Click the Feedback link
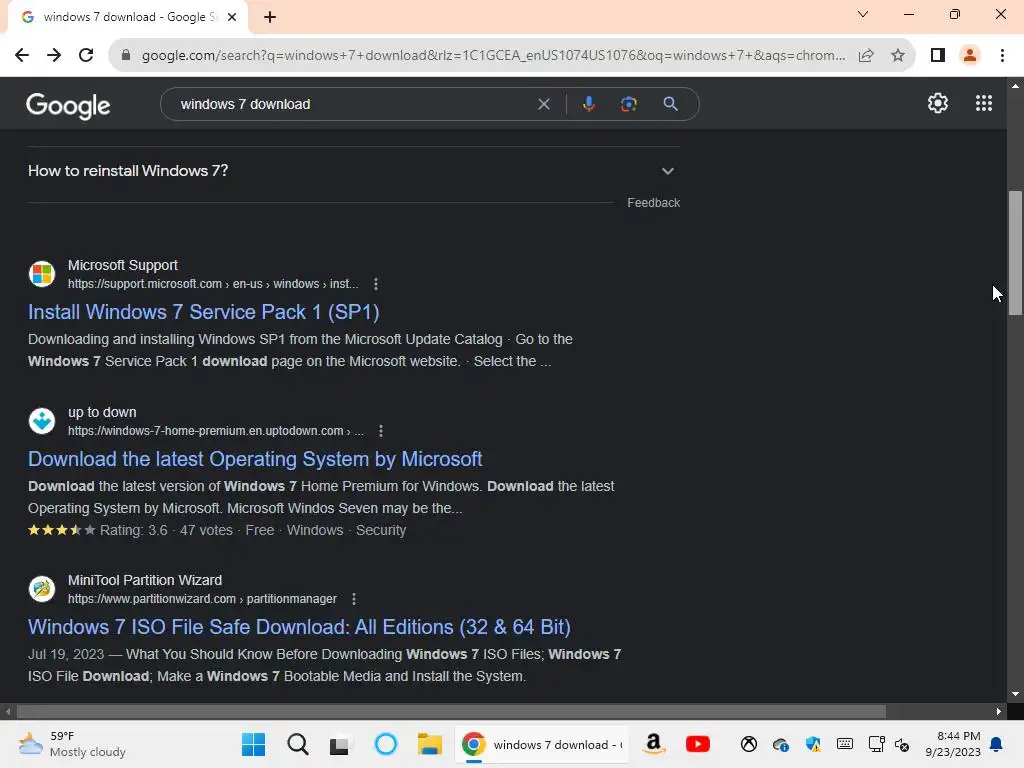The image size is (1024, 768). (653, 203)
